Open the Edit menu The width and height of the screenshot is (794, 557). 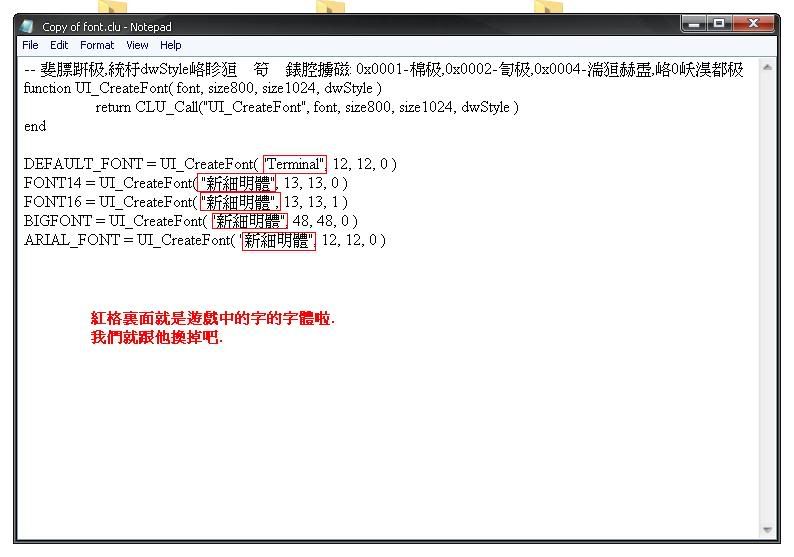[59, 45]
